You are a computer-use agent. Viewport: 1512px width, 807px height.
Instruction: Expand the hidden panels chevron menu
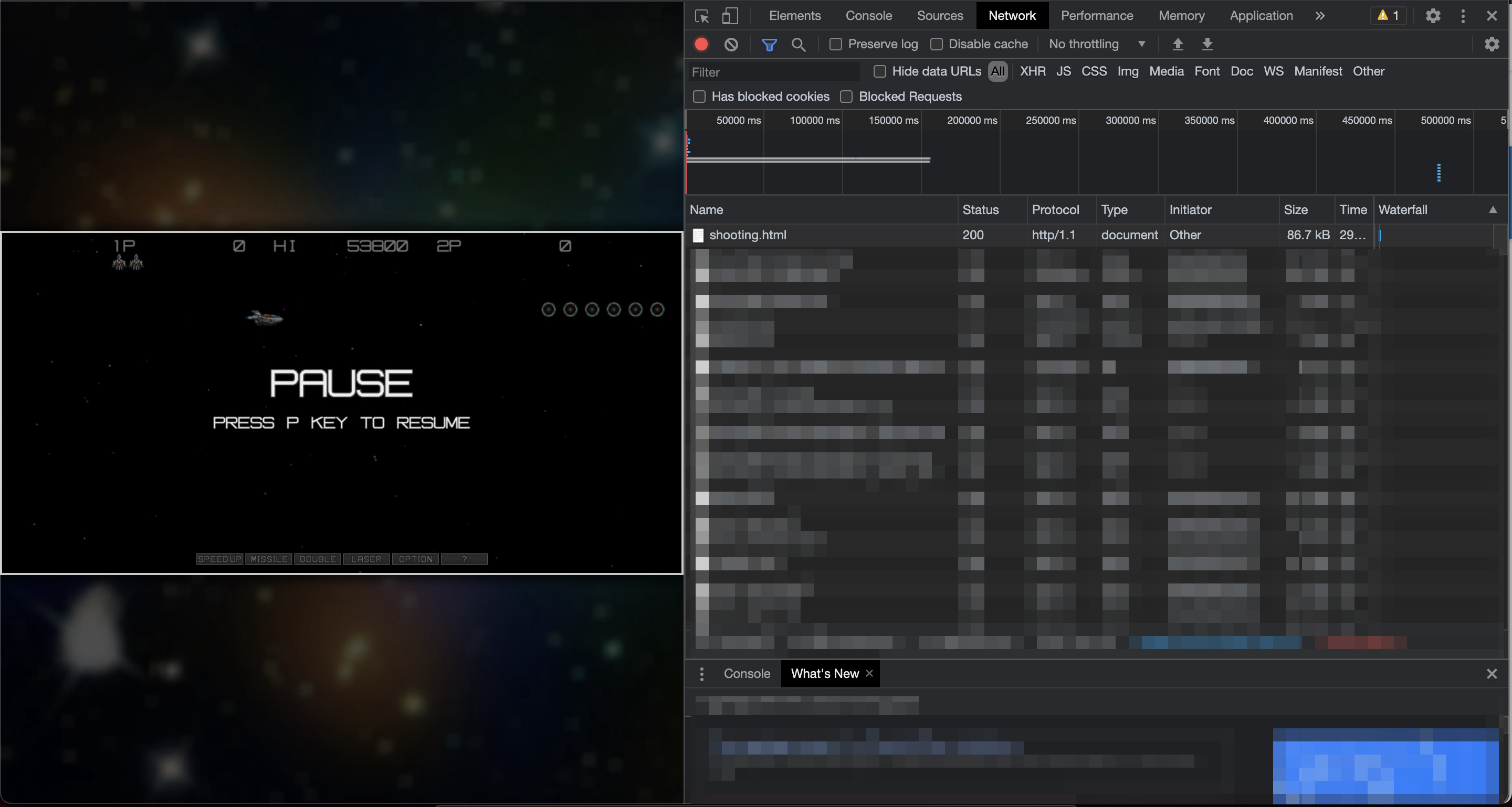pos(1319,16)
